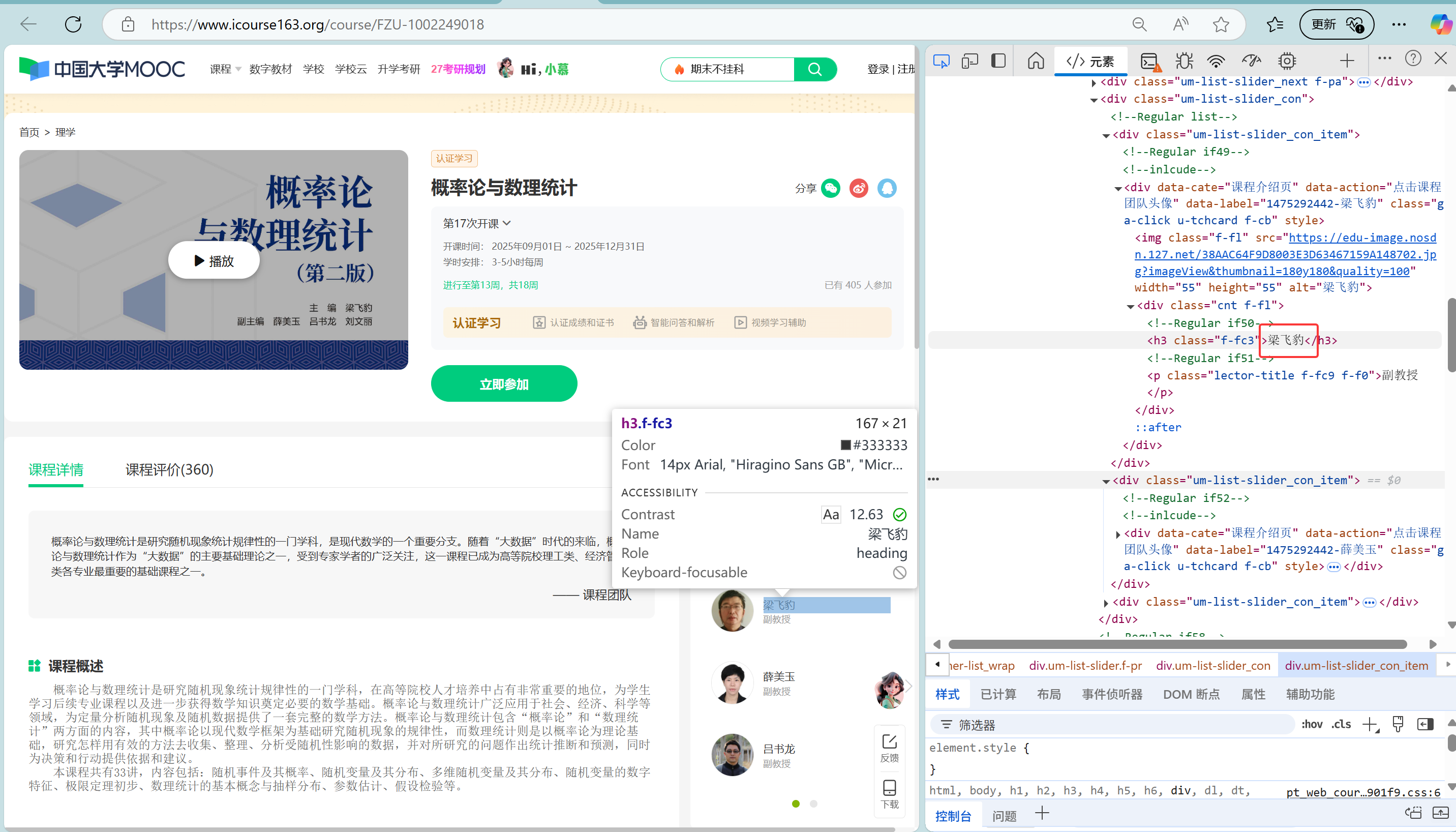Toggle the :hov element state panel
The image size is (1456, 832).
pos(1312,725)
